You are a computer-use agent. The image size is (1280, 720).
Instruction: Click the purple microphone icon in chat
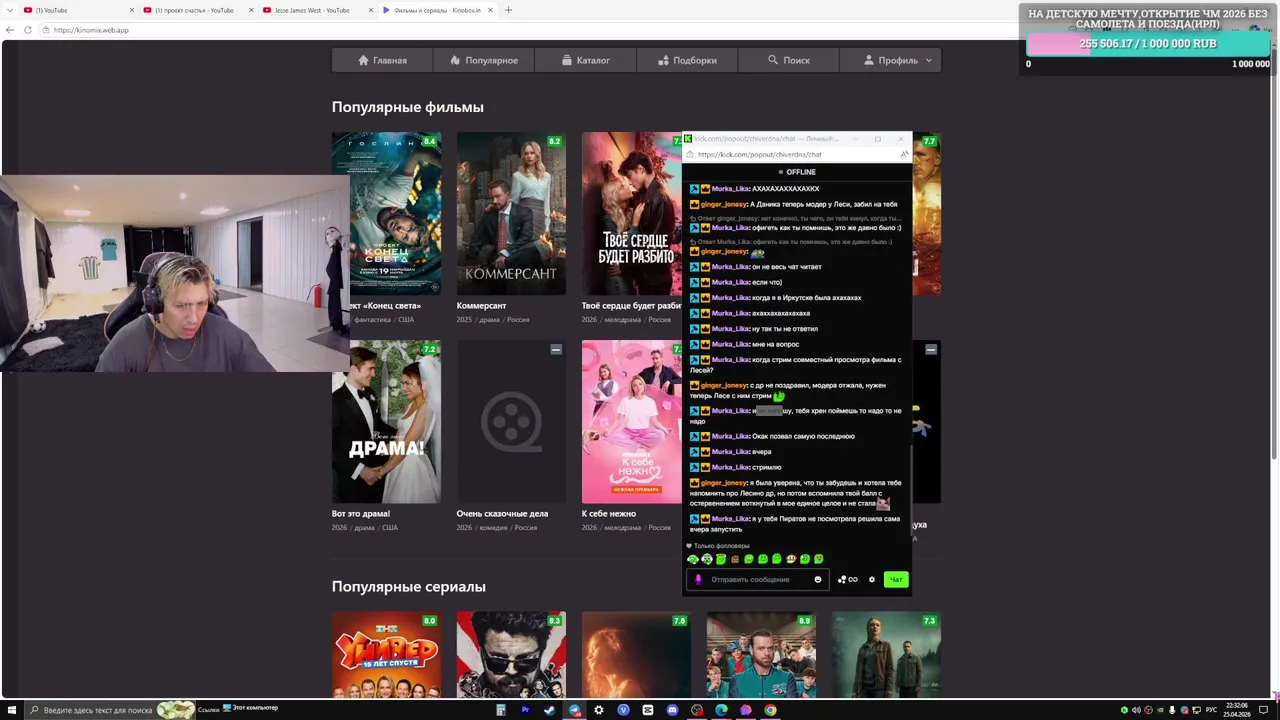[x=698, y=579]
